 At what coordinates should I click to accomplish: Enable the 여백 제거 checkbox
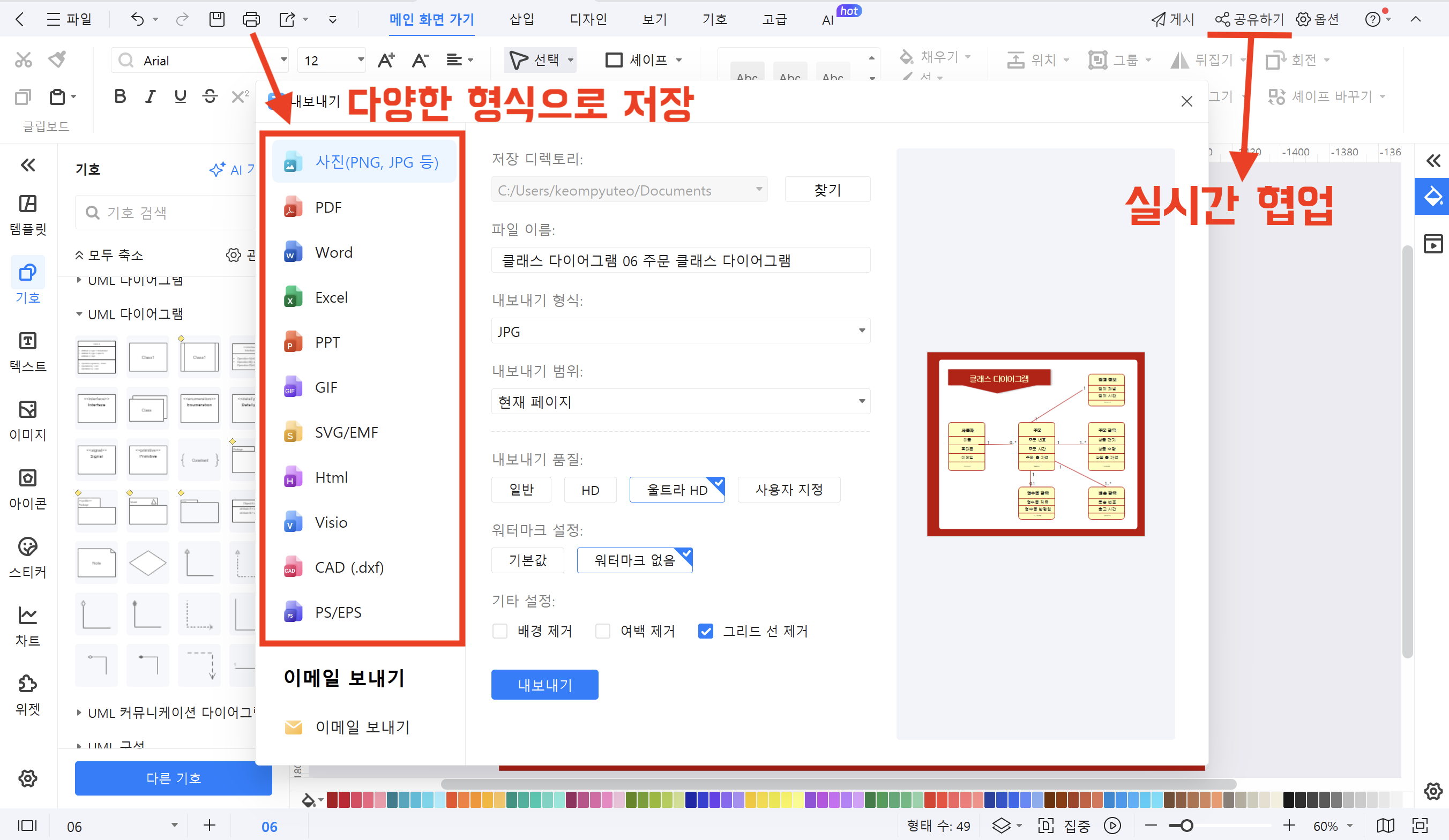tap(603, 631)
